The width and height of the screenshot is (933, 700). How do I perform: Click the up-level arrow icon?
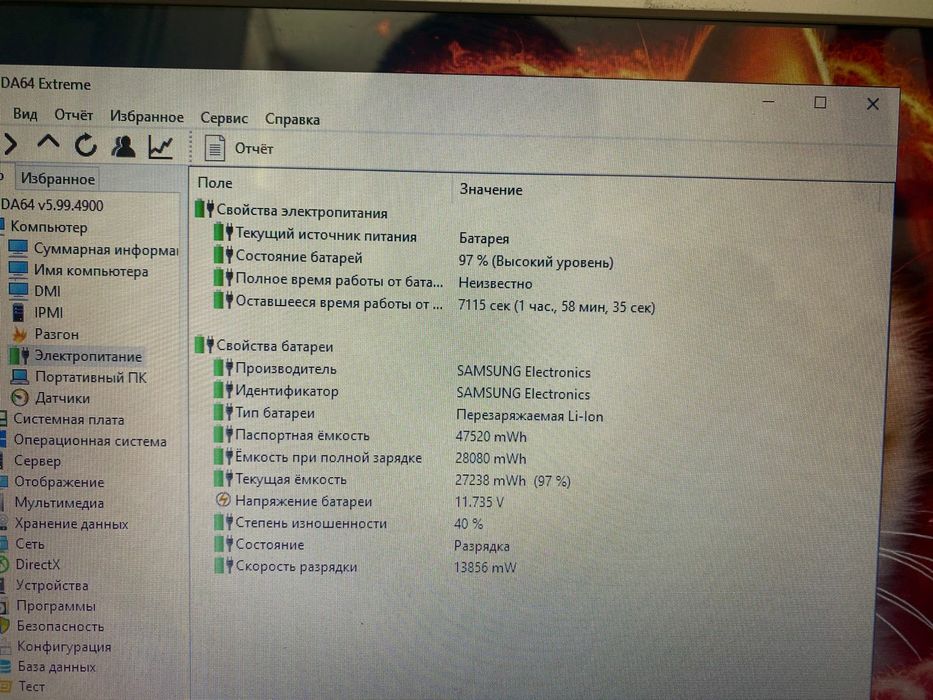[x=48, y=143]
